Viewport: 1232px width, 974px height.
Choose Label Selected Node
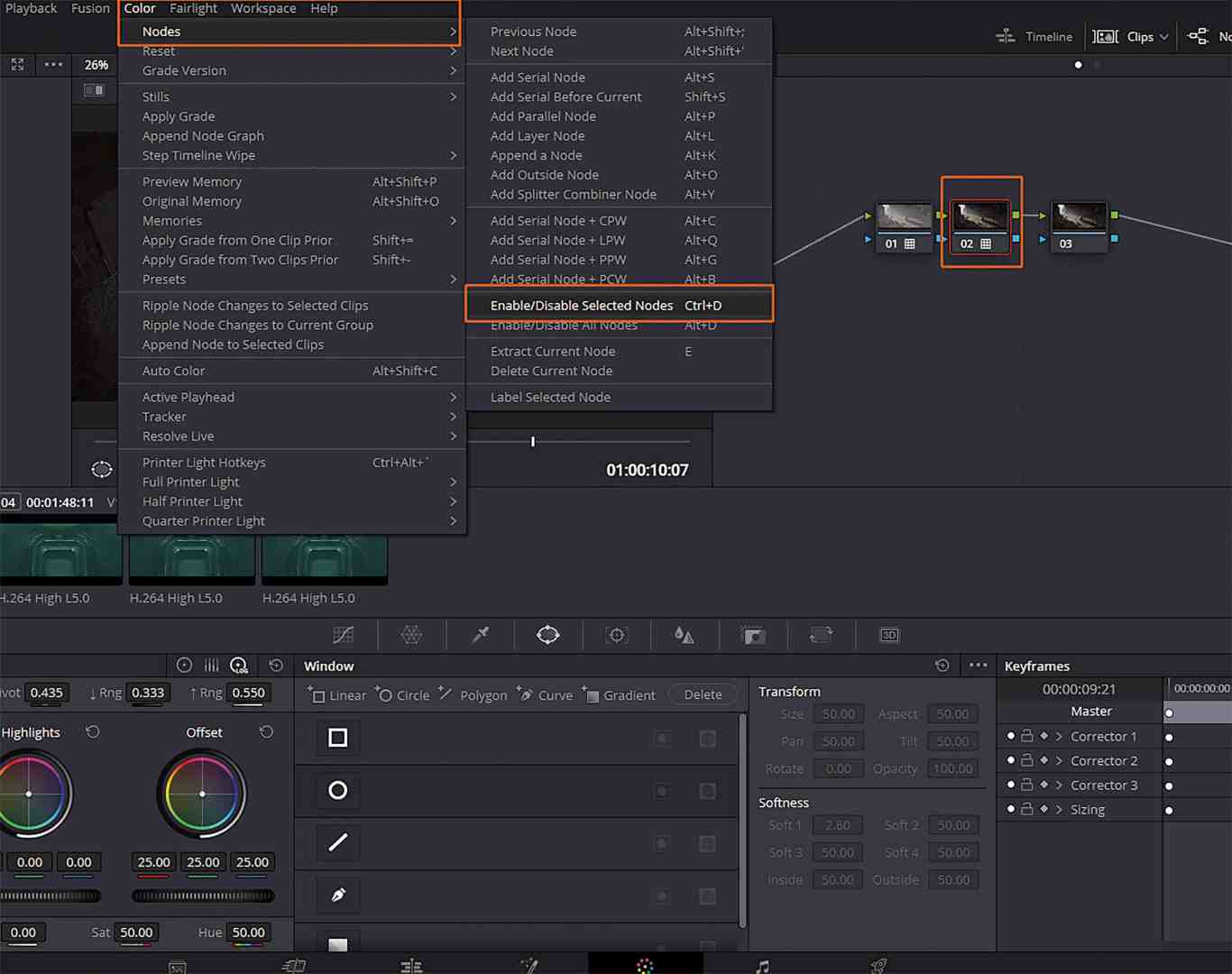point(619,397)
